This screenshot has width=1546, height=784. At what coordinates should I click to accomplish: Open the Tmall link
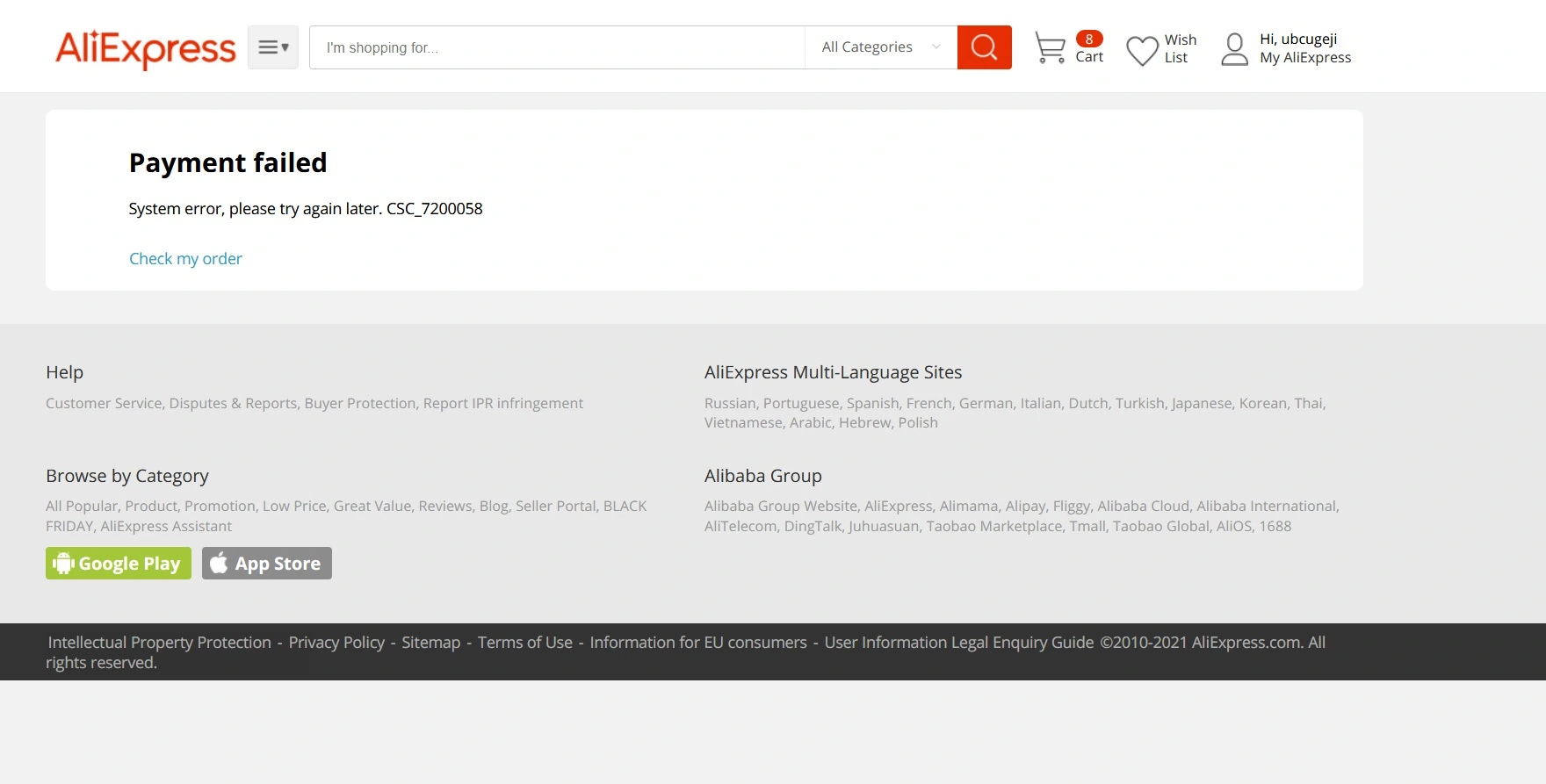pos(1087,526)
